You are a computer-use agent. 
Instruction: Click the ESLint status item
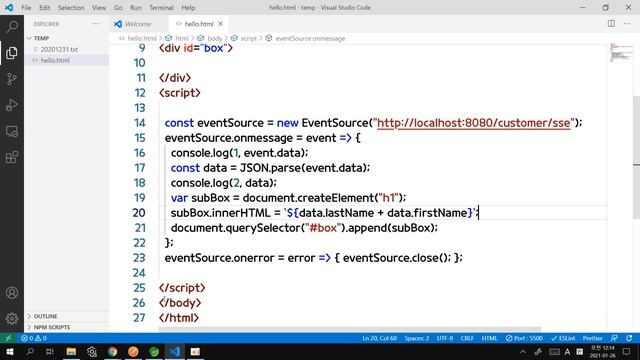click(x=563, y=338)
